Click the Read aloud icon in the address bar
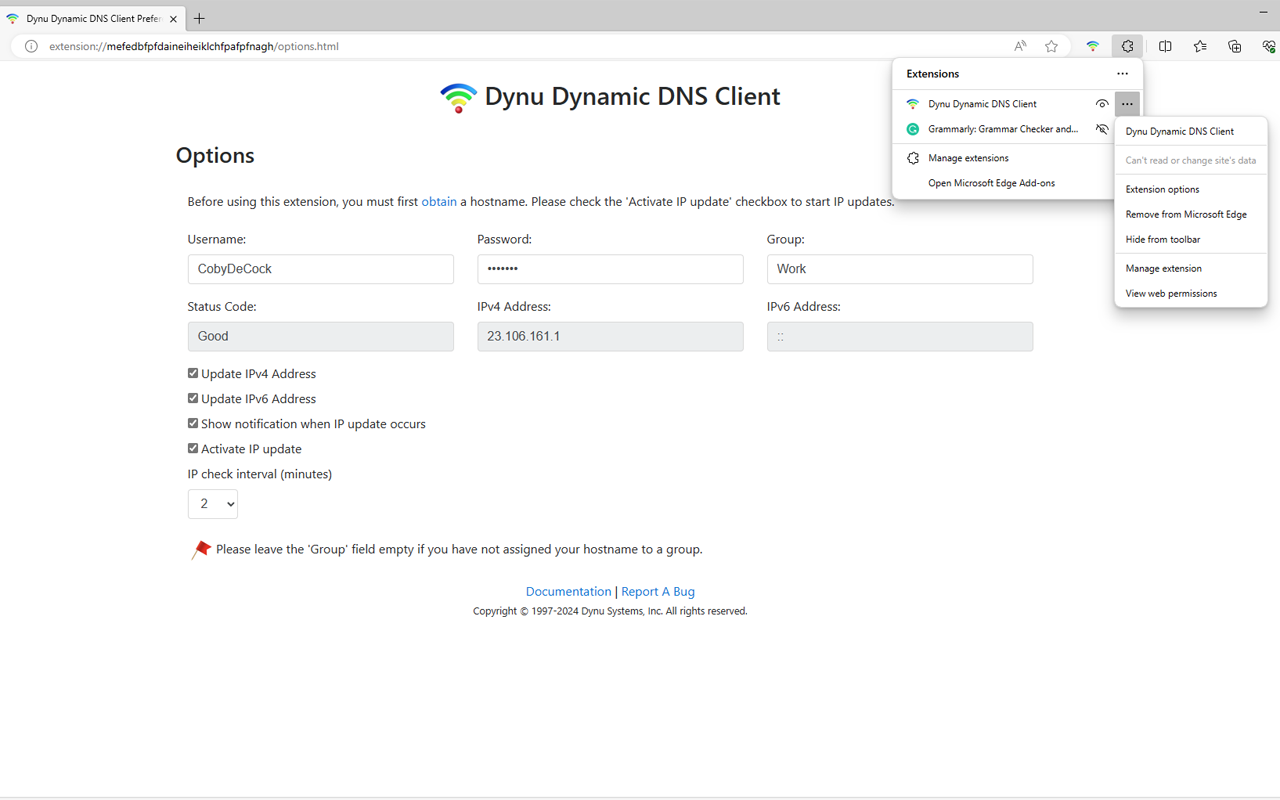The width and height of the screenshot is (1280, 800). point(1020,46)
